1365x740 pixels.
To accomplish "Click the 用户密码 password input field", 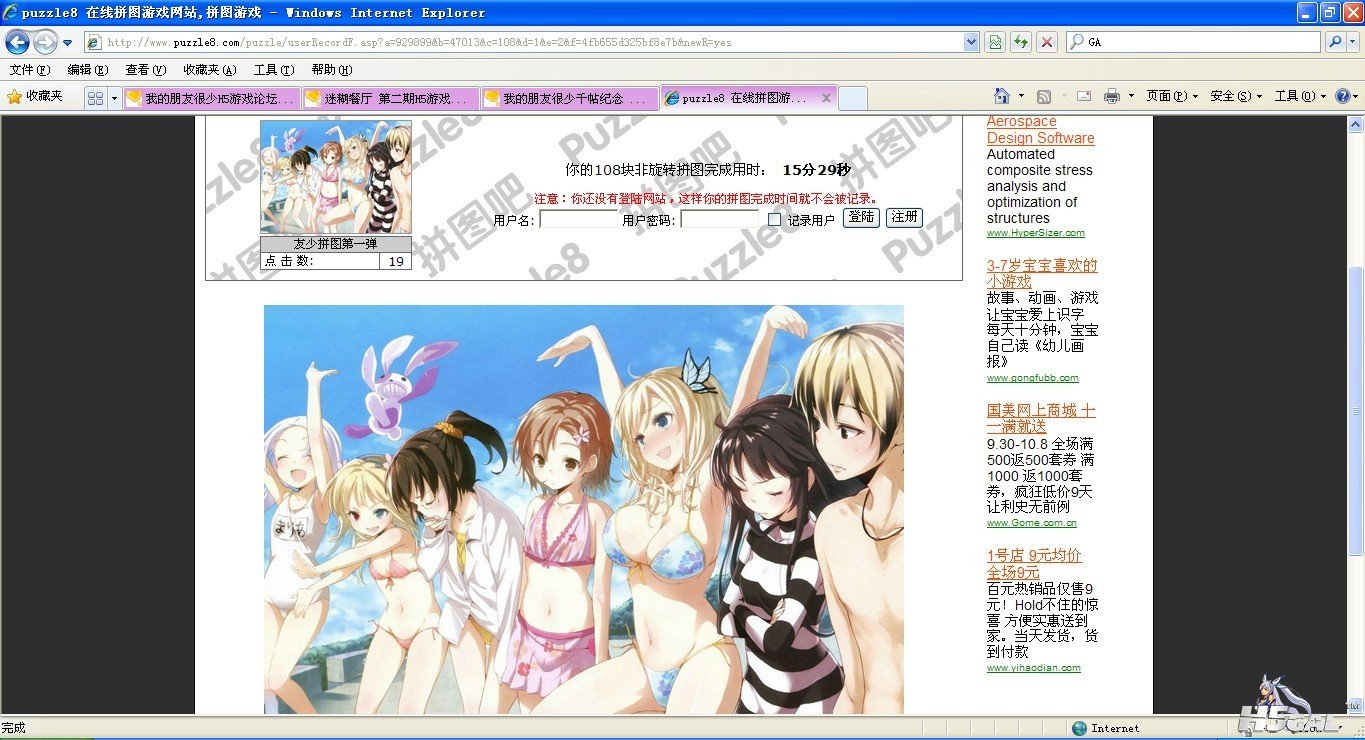I will (720, 219).
